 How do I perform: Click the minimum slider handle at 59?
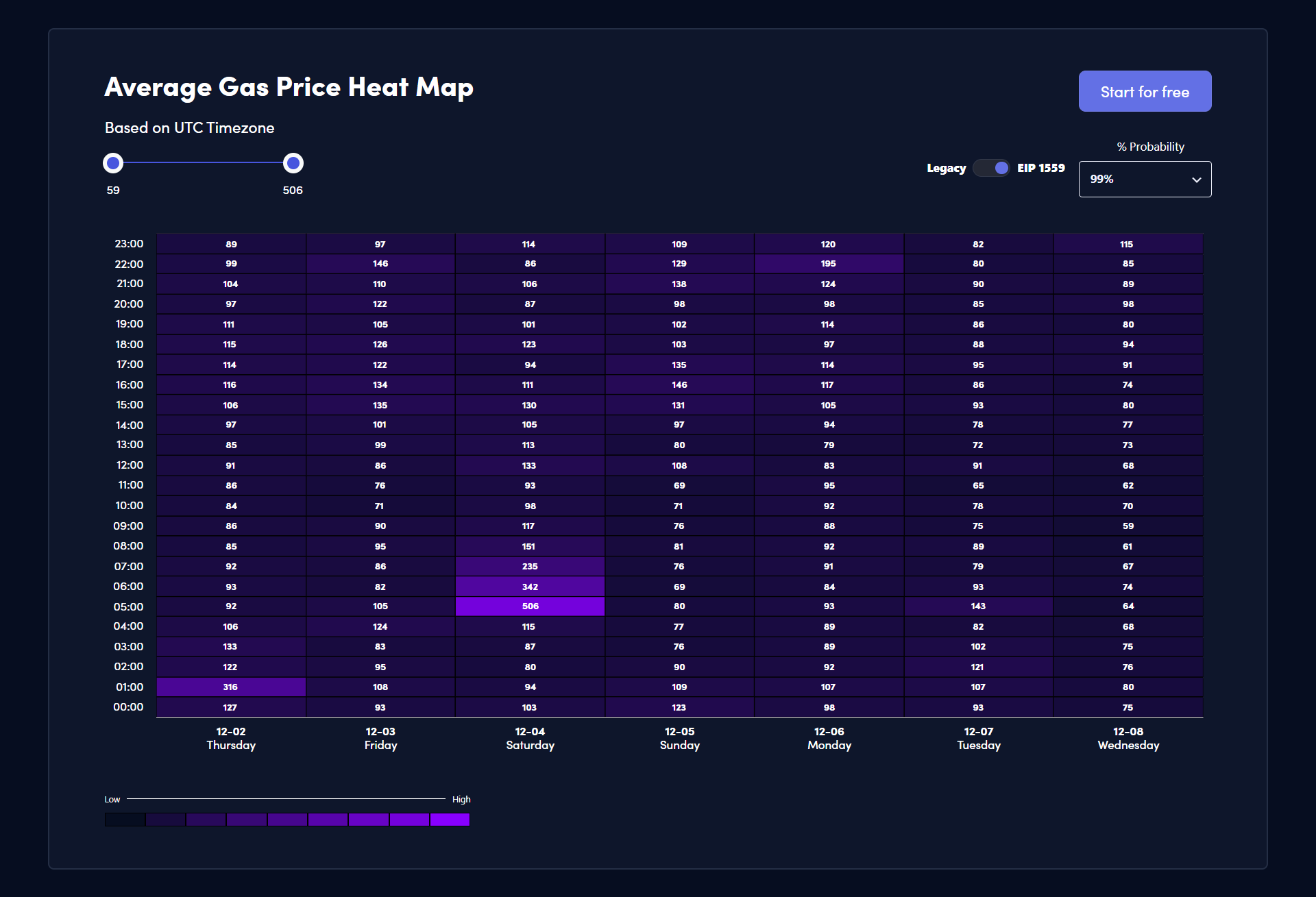(x=113, y=163)
